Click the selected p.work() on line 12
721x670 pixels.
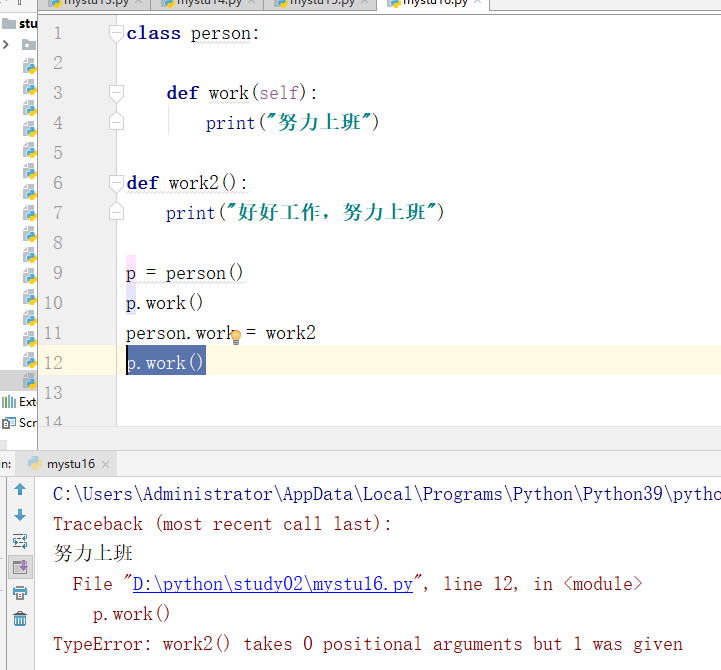point(166,363)
